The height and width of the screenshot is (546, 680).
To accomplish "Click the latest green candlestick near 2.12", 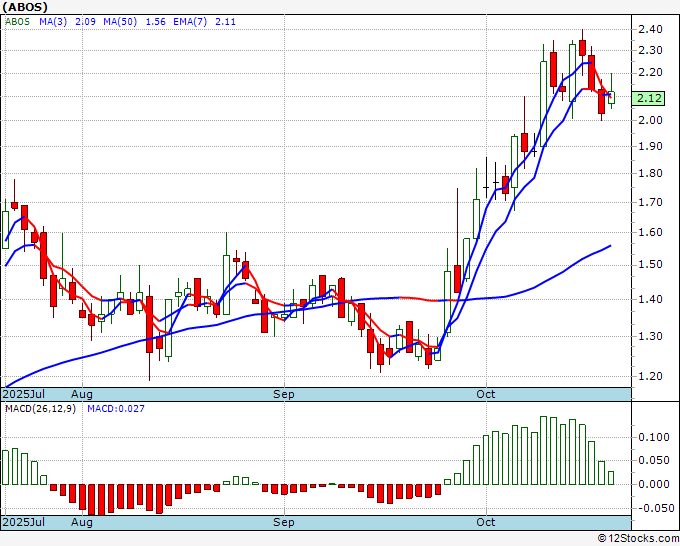I will [611, 98].
